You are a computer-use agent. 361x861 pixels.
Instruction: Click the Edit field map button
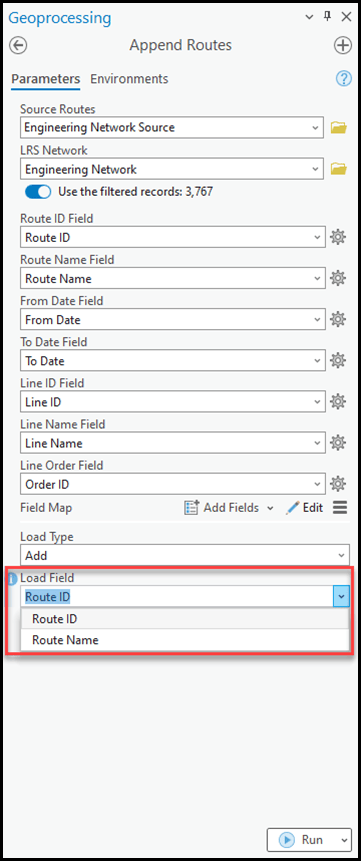click(304, 508)
